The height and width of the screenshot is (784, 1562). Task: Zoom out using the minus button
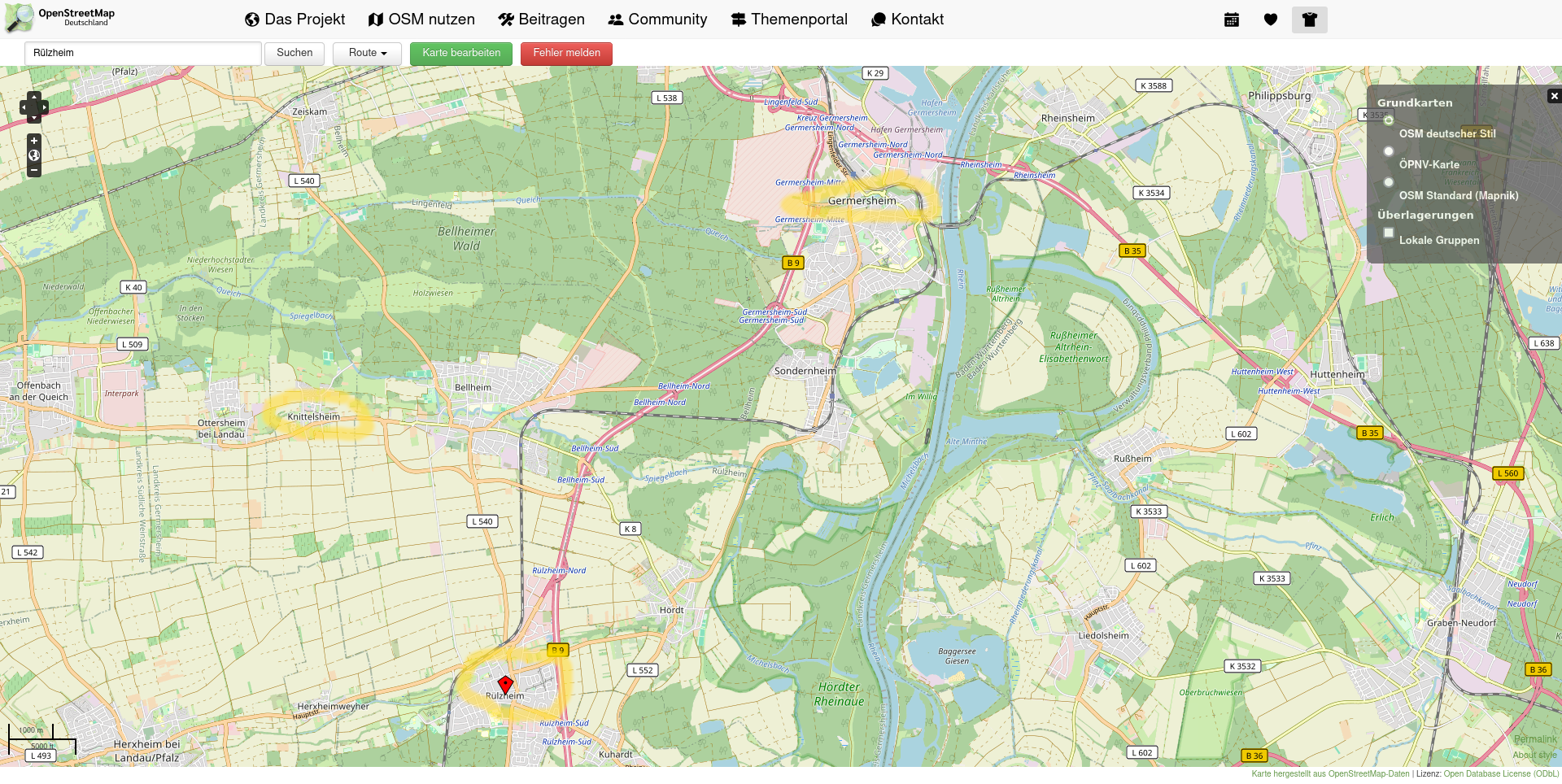coord(33,170)
